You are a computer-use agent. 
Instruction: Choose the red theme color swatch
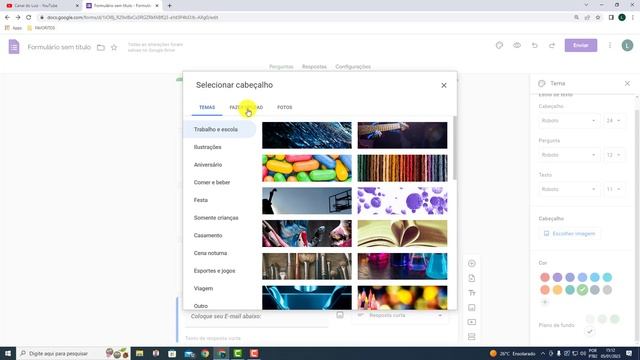click(x=545, y=278)
